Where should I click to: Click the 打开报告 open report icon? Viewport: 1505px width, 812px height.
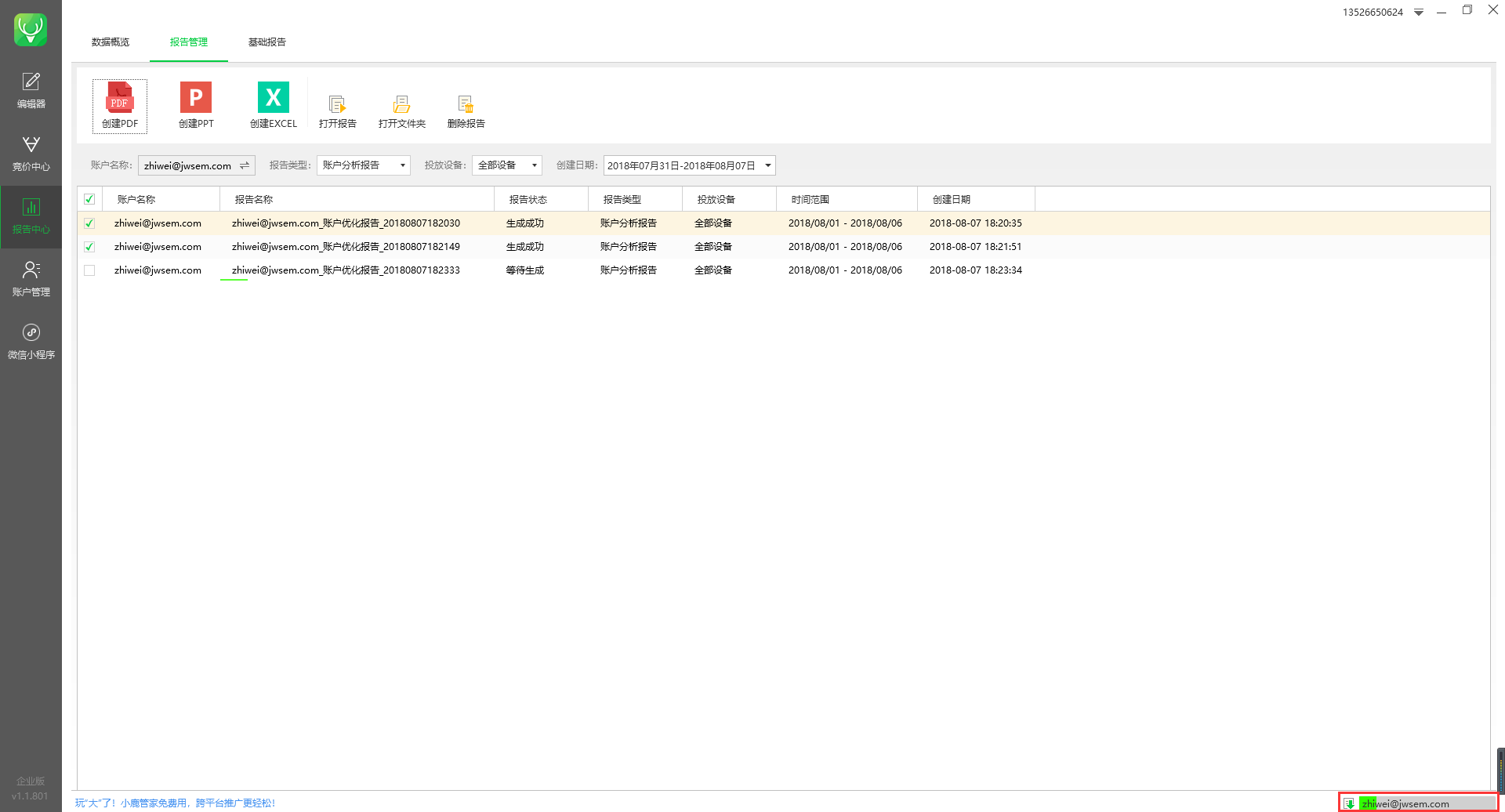[x=338, y=112]
